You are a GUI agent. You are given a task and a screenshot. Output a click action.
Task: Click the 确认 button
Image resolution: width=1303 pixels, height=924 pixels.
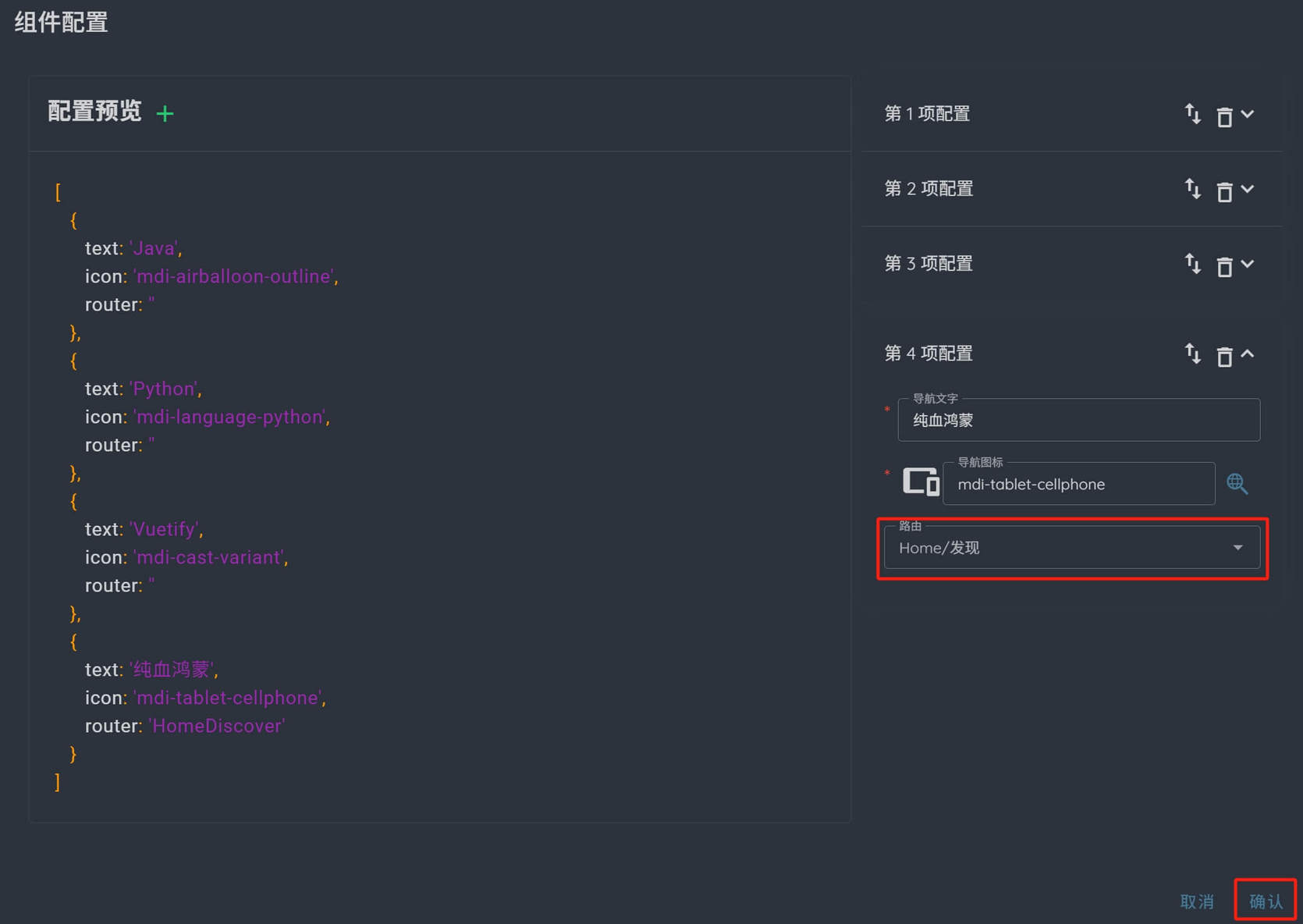(1266, 901)
